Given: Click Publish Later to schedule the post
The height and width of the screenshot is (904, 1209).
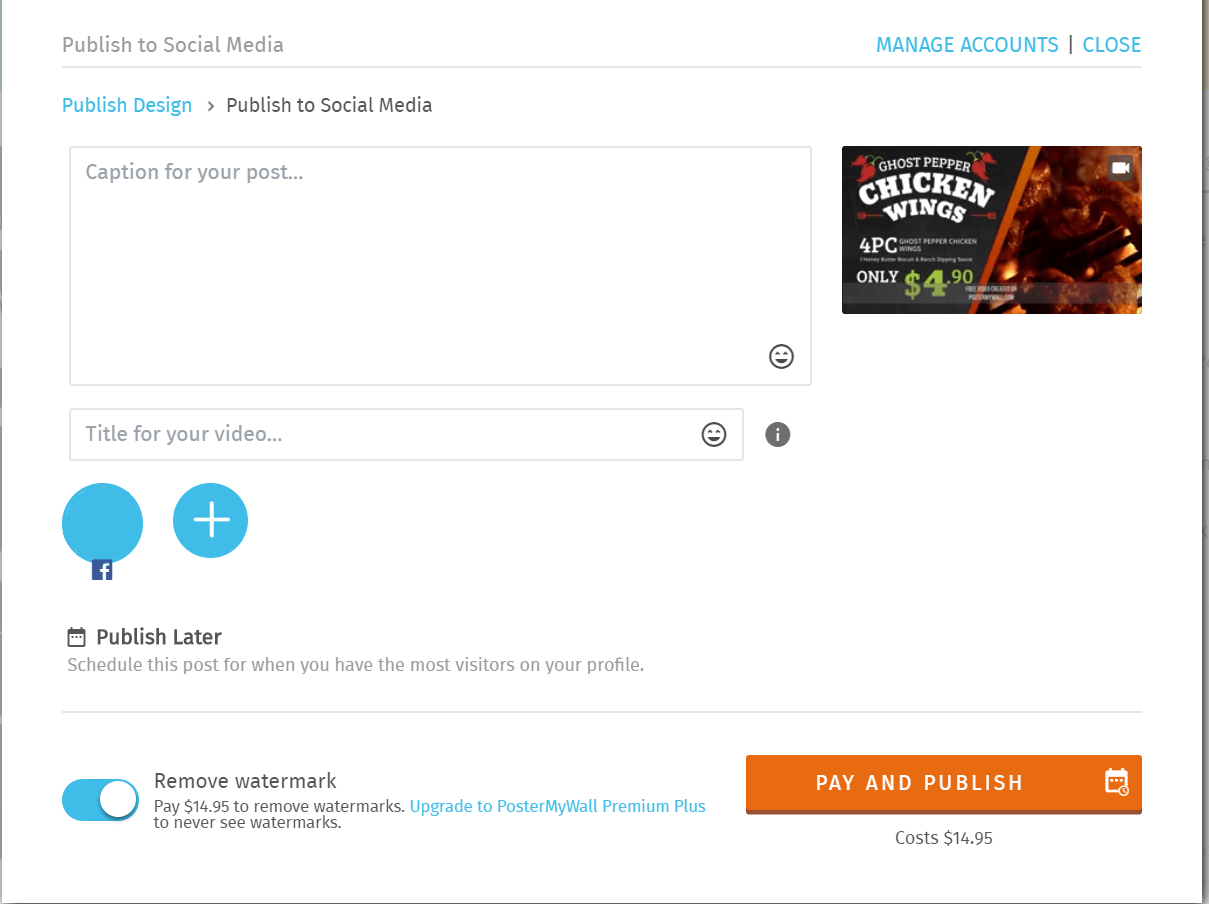Looking at the screenshot, I should click(158, 636).
